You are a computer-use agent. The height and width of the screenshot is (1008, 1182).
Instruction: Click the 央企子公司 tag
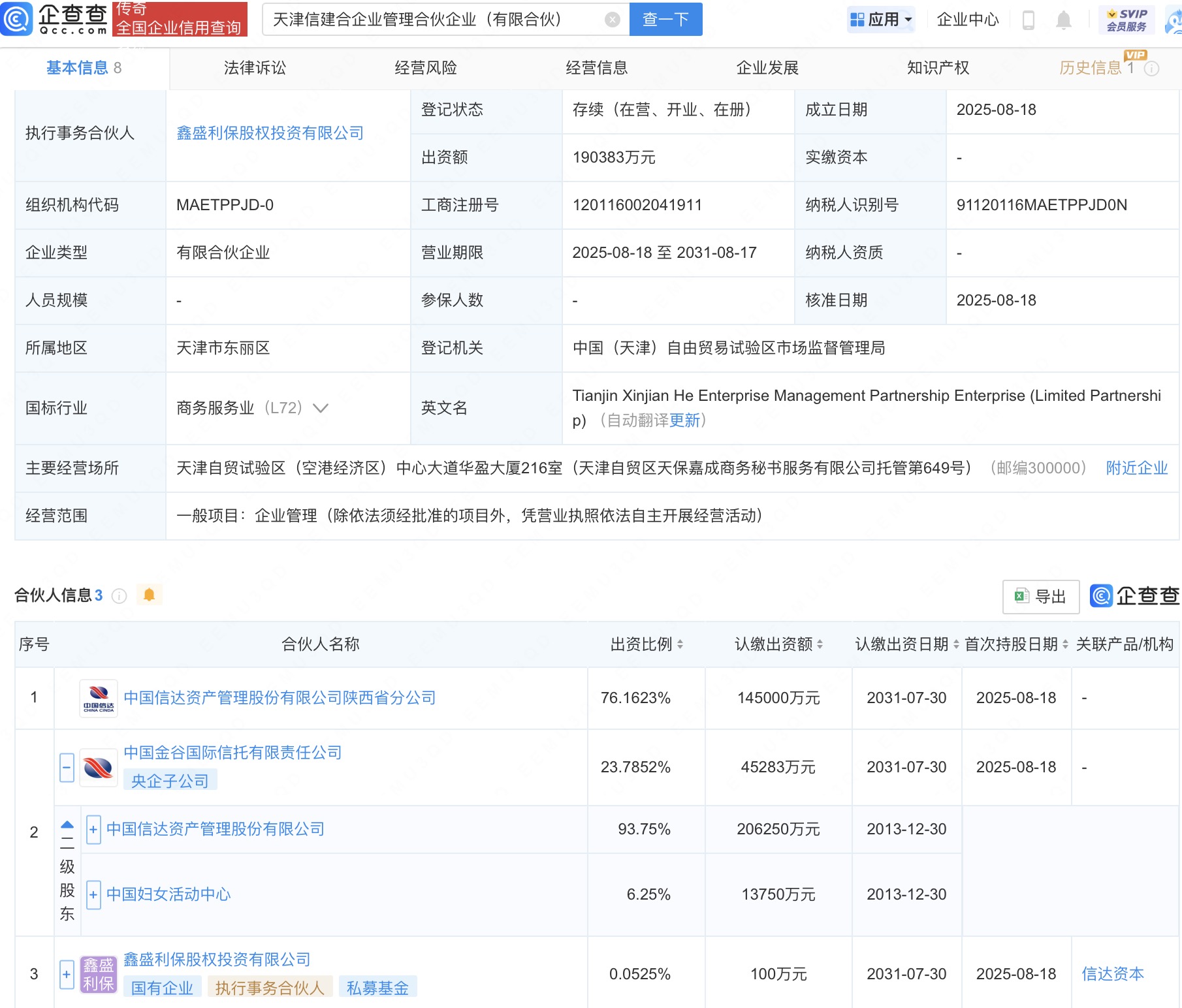click(x=170, y=781)
